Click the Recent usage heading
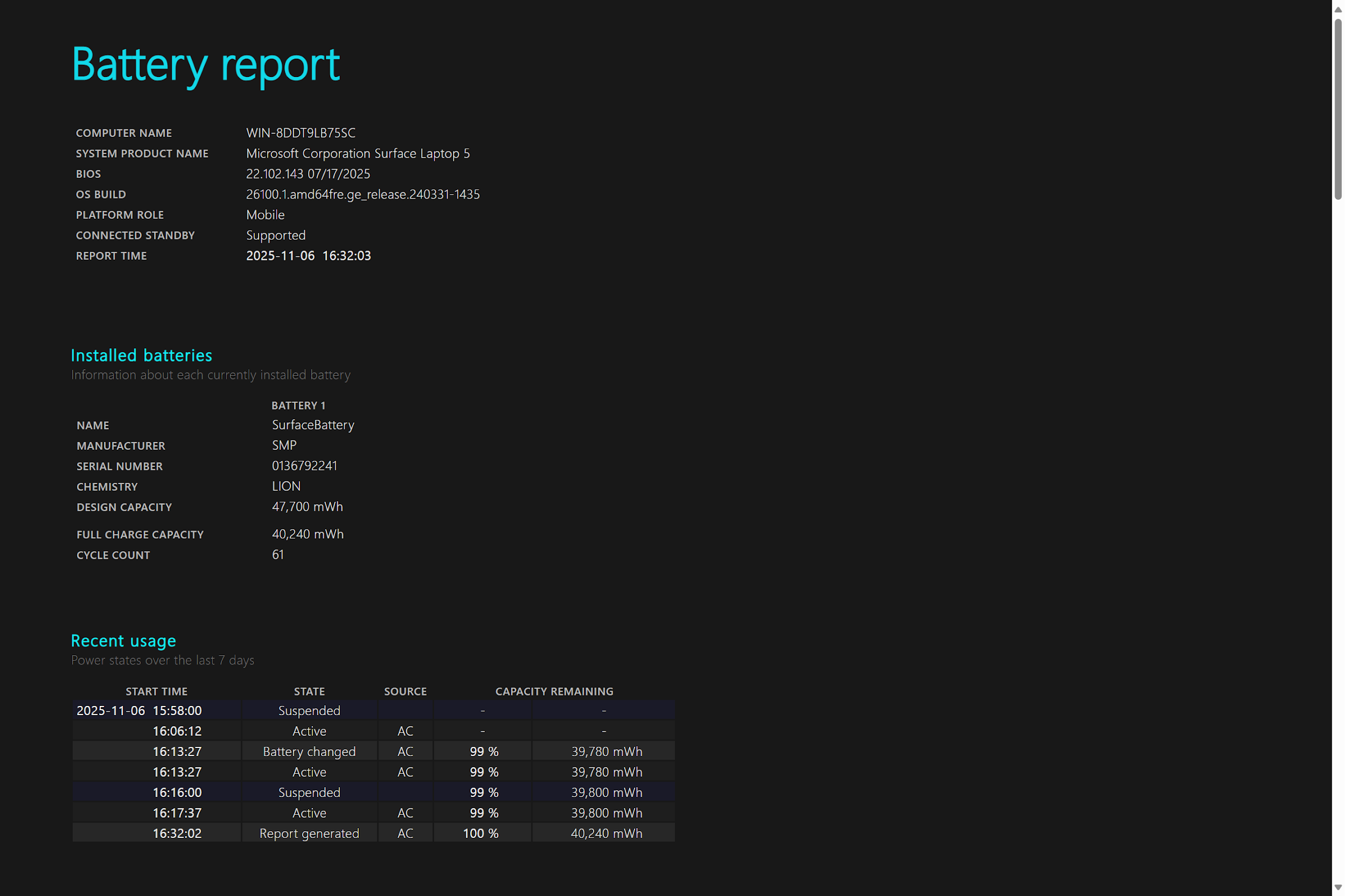This screenshot has width=1345, height=896. tap(123, 641)
